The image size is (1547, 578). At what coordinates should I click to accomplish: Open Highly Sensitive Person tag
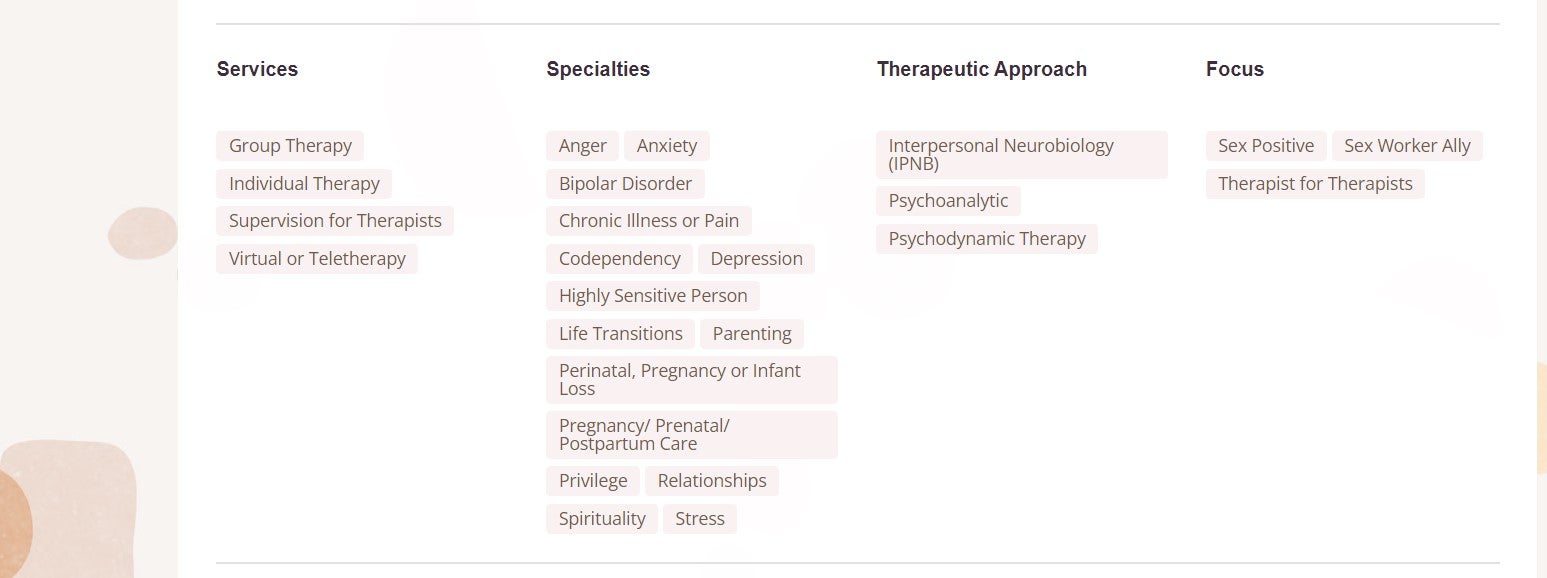tap(653, 296)
